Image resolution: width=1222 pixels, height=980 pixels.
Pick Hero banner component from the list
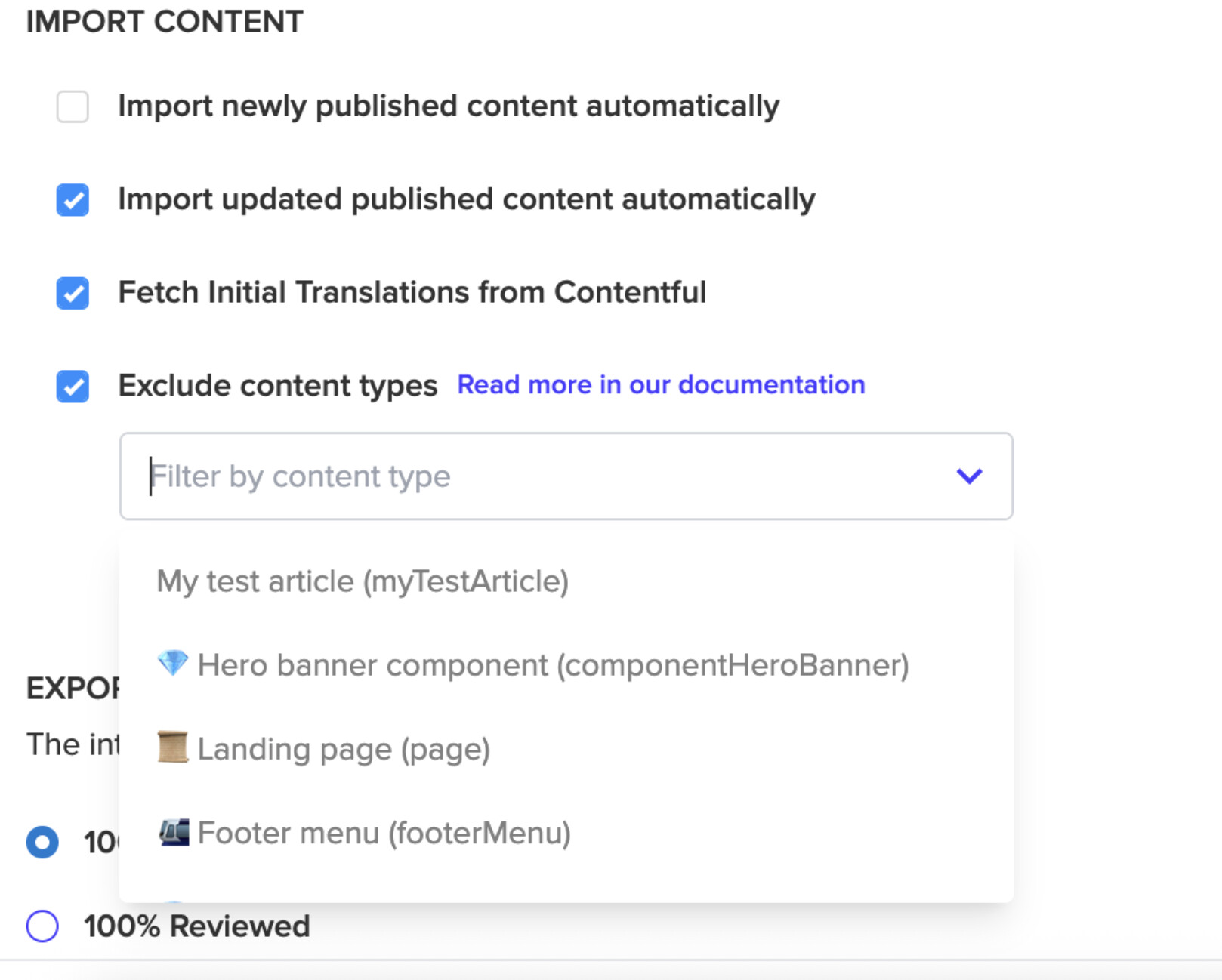[553, 665]
